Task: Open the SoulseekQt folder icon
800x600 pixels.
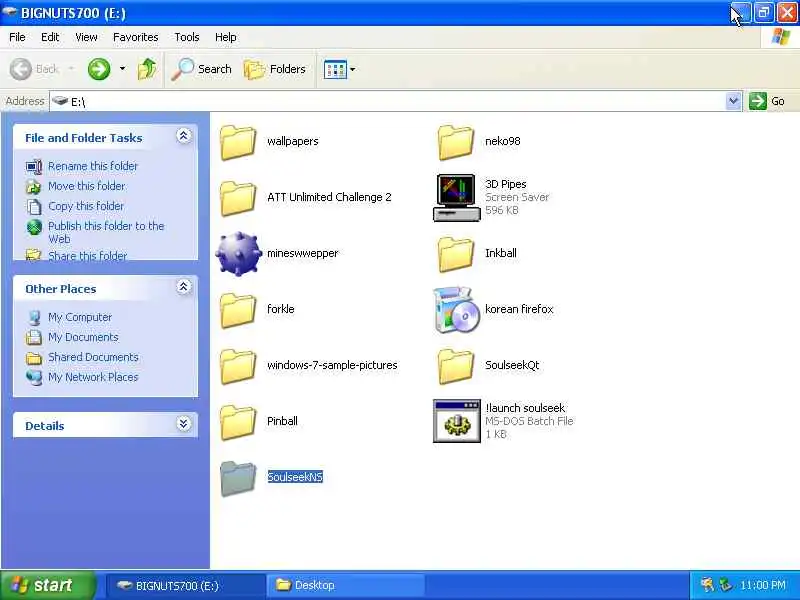Action: point(456,366)
